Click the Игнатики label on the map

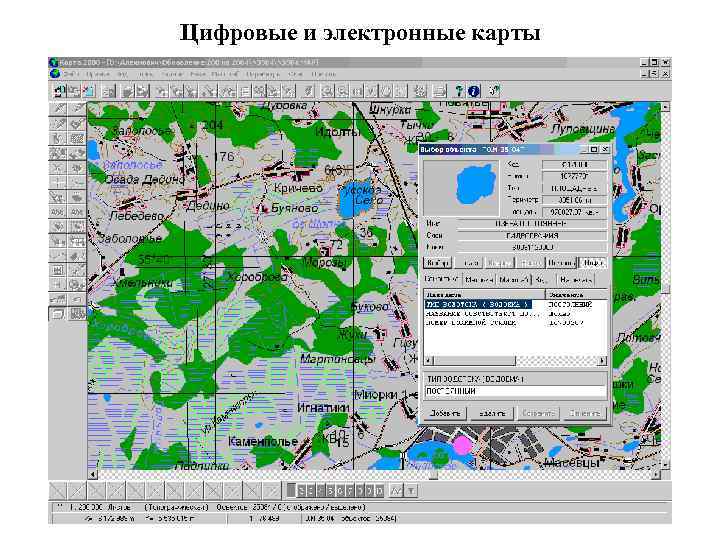tap(323, 408)
